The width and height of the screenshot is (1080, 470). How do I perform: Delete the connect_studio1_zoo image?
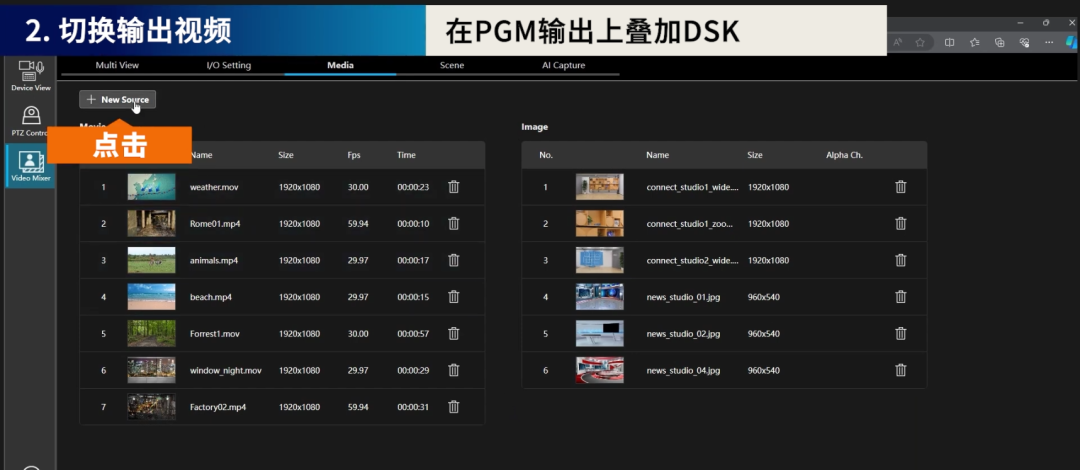pyautogui.click(x=900, y=223)
